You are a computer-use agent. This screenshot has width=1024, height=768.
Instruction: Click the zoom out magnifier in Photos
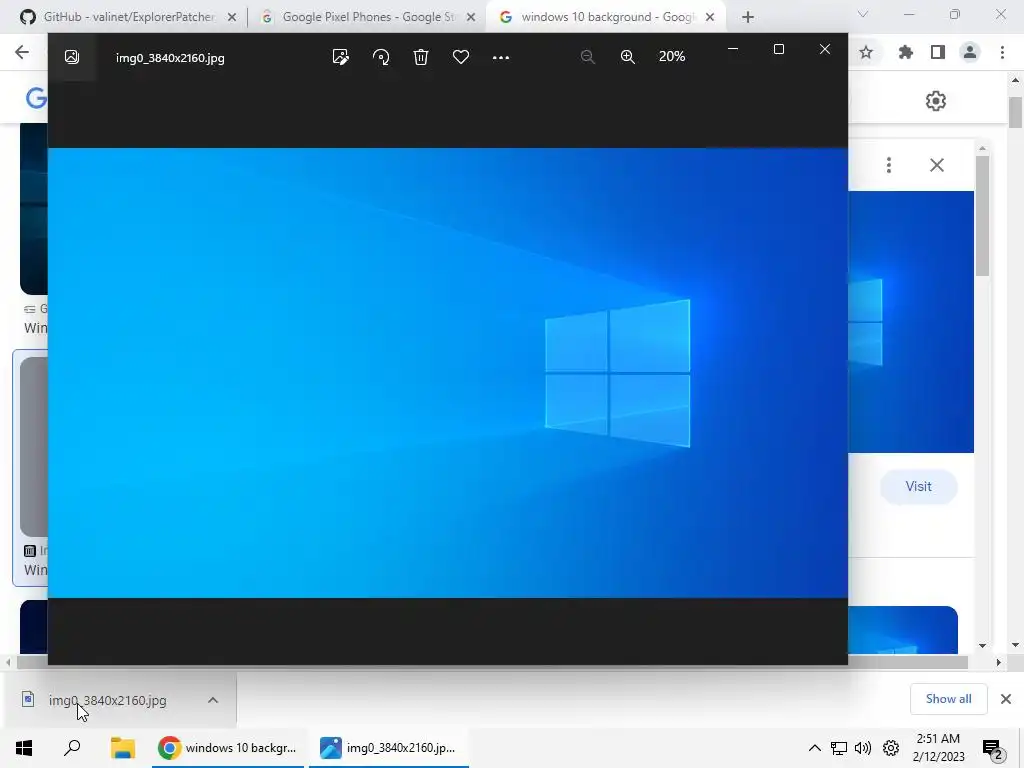point(587,57)
